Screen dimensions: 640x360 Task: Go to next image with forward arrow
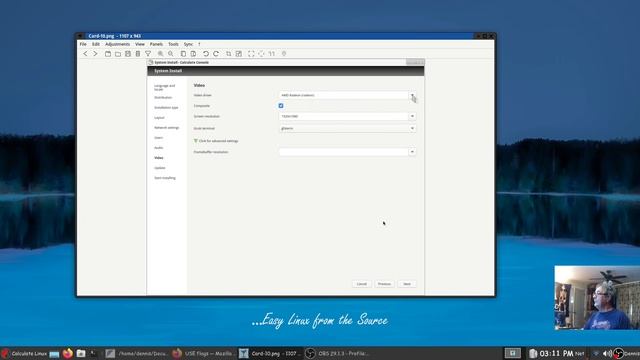pyautogui.click(x=96, y=53)
